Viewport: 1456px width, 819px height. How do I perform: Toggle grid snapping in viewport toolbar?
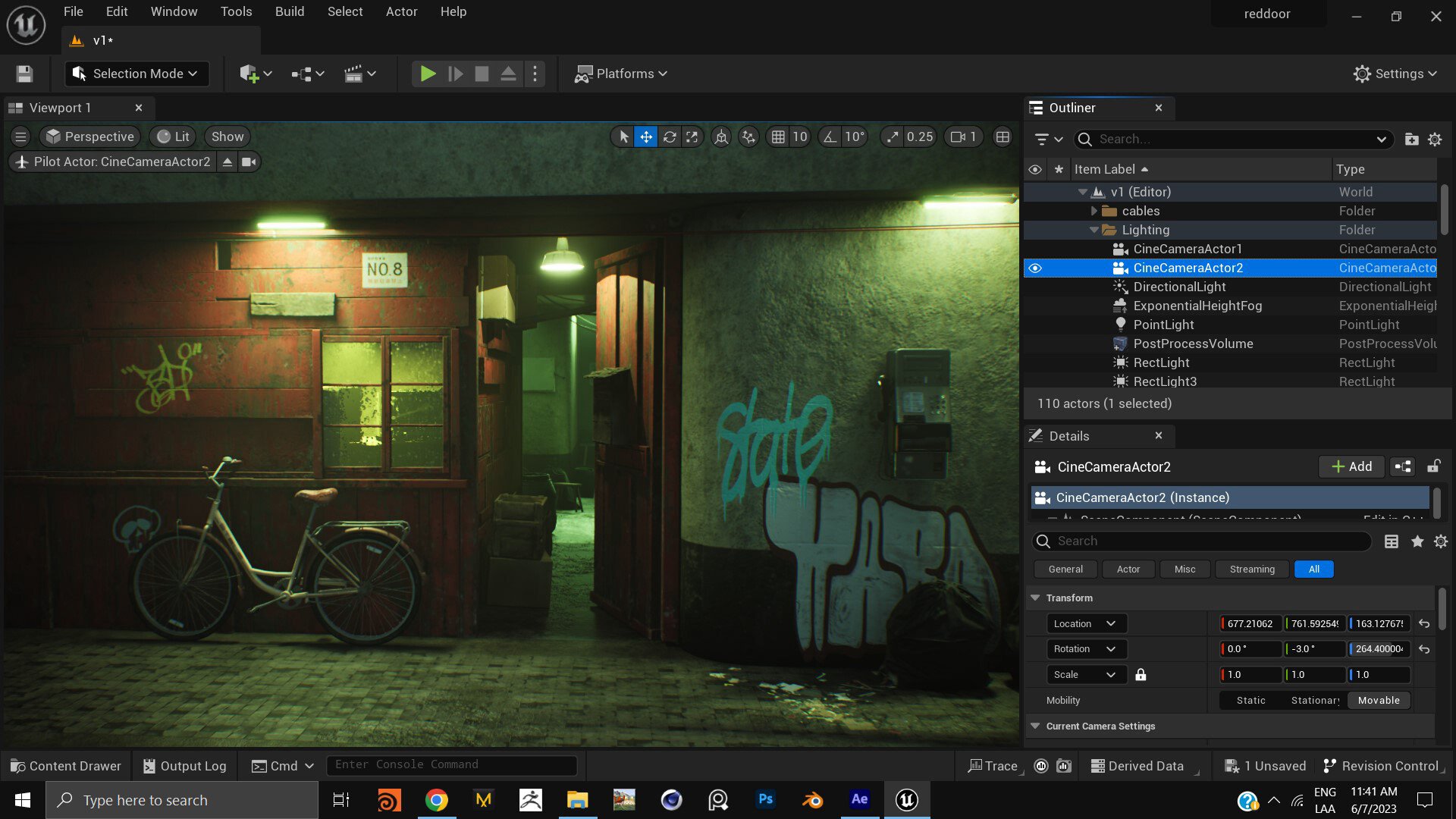click(778, 137)
